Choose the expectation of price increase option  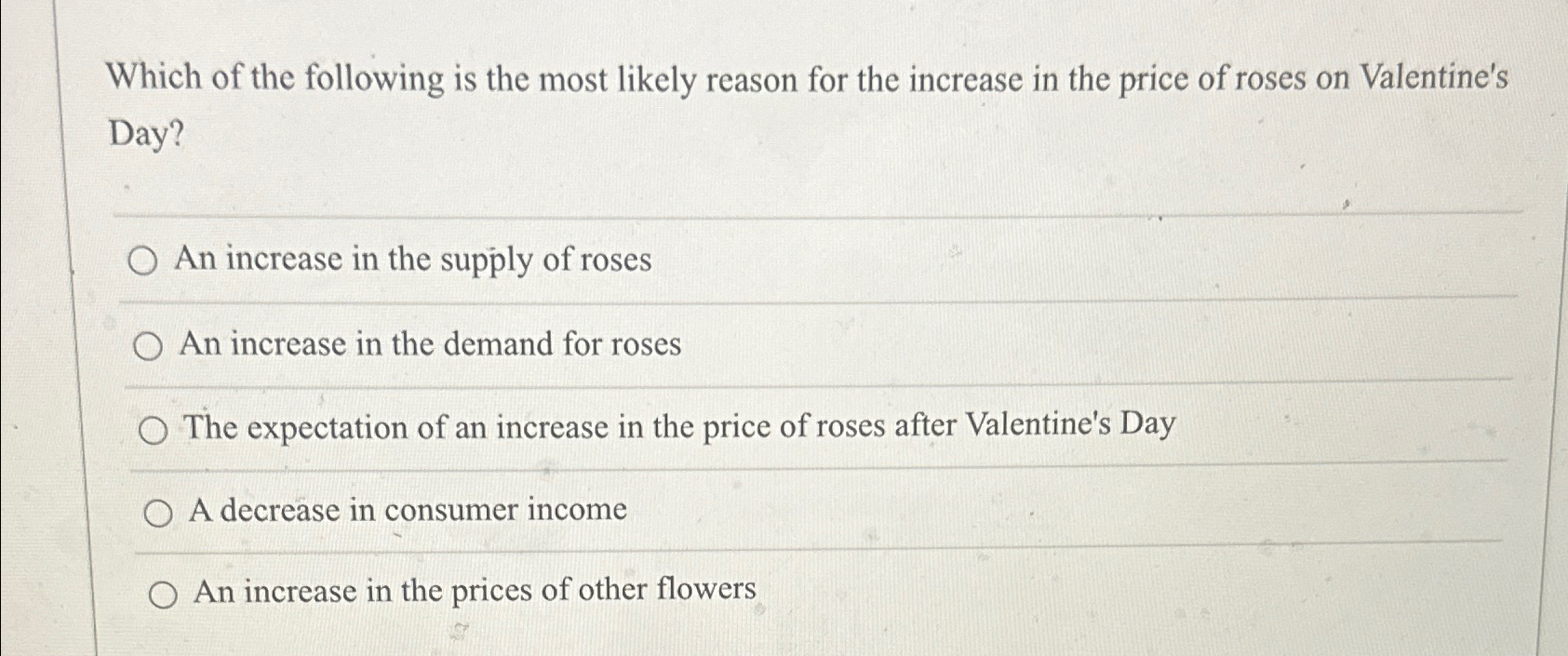651,427
